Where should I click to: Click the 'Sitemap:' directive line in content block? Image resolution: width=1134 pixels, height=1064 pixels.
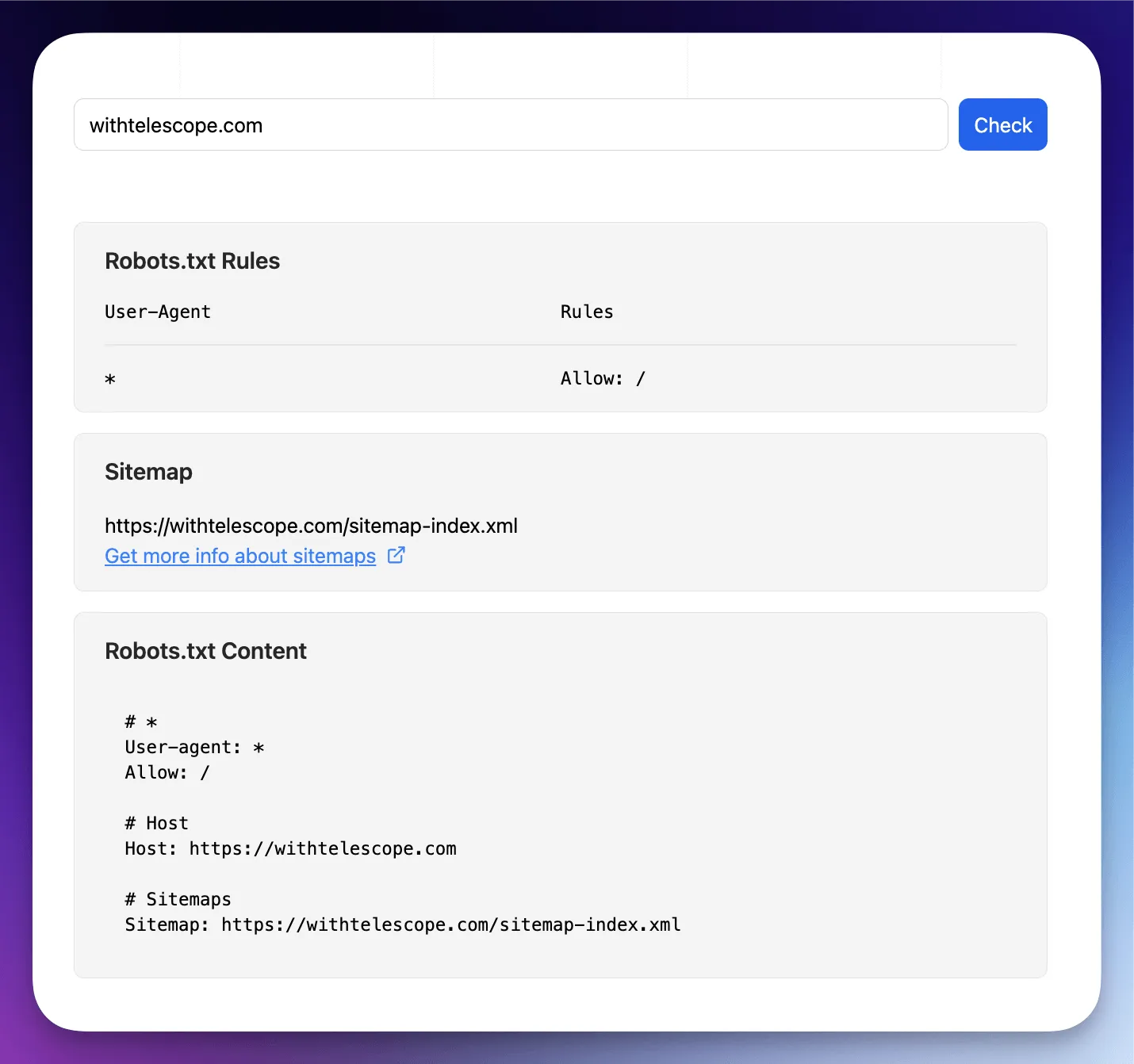coord(402,924)
